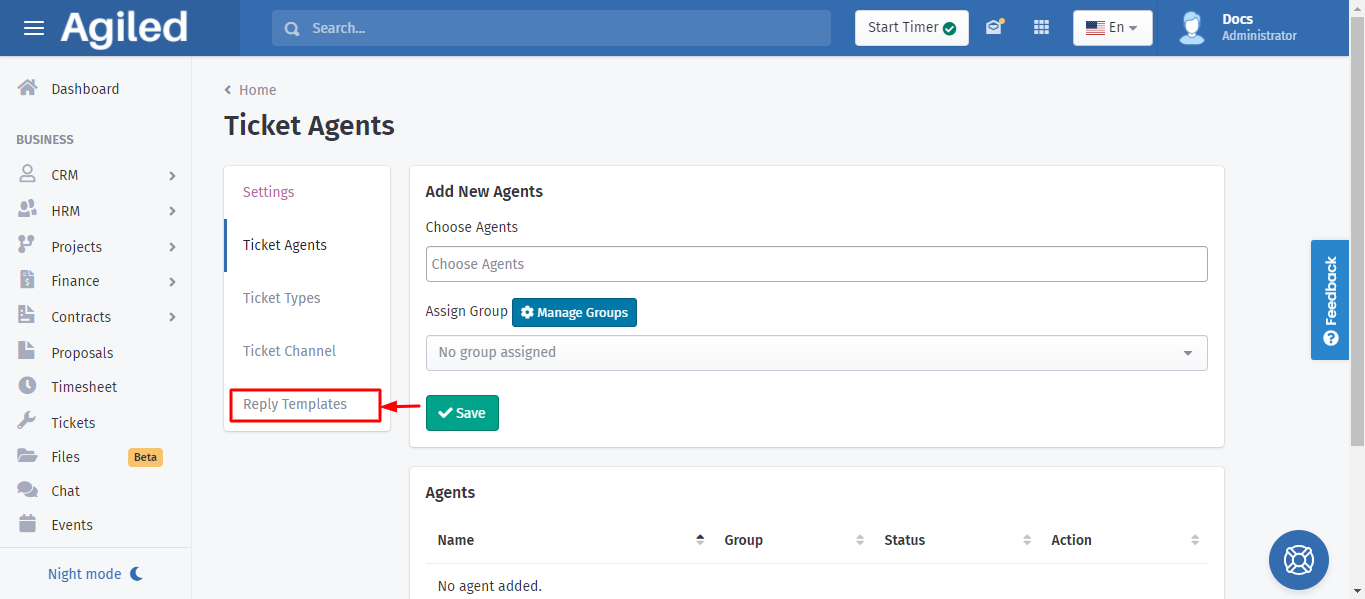This screenshot has height=599, width=1365.
Task: Click the Choose Agents input field
Action: pyautogui.click(x=816, y=264)
